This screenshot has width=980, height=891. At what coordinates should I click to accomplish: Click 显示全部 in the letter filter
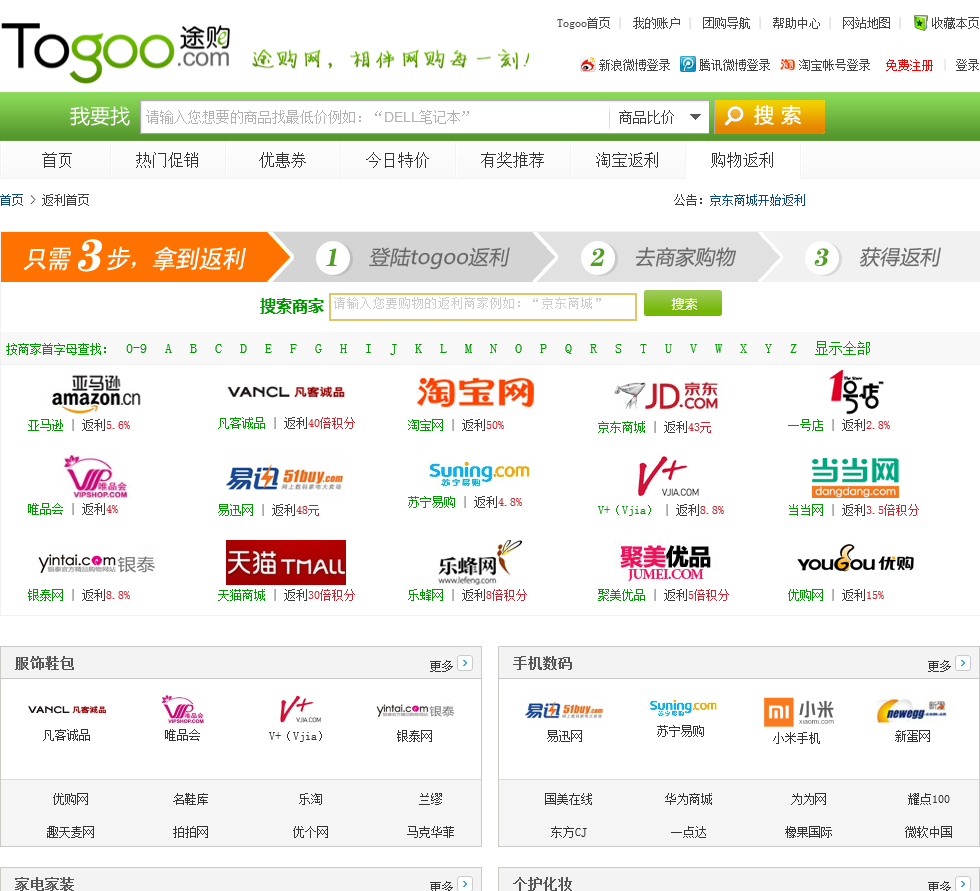(x=842, y=349)
